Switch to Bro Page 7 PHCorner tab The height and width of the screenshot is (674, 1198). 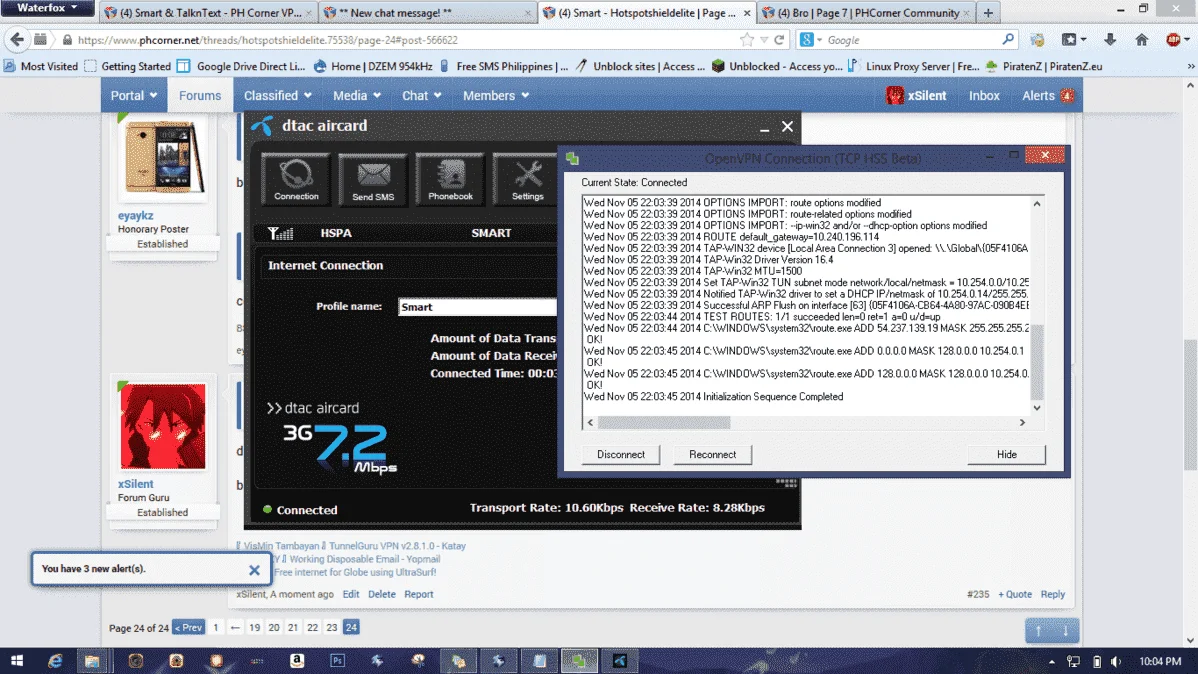[x=867, y=13]
